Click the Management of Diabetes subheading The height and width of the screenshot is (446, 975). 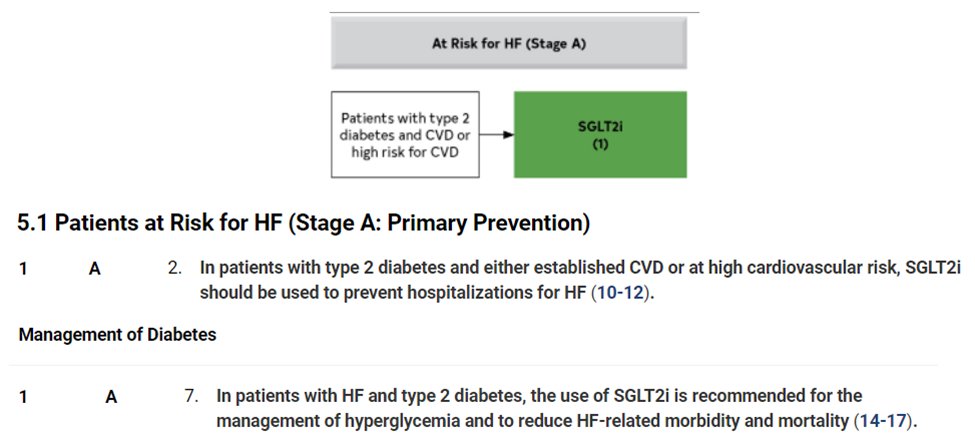point(118,335)
